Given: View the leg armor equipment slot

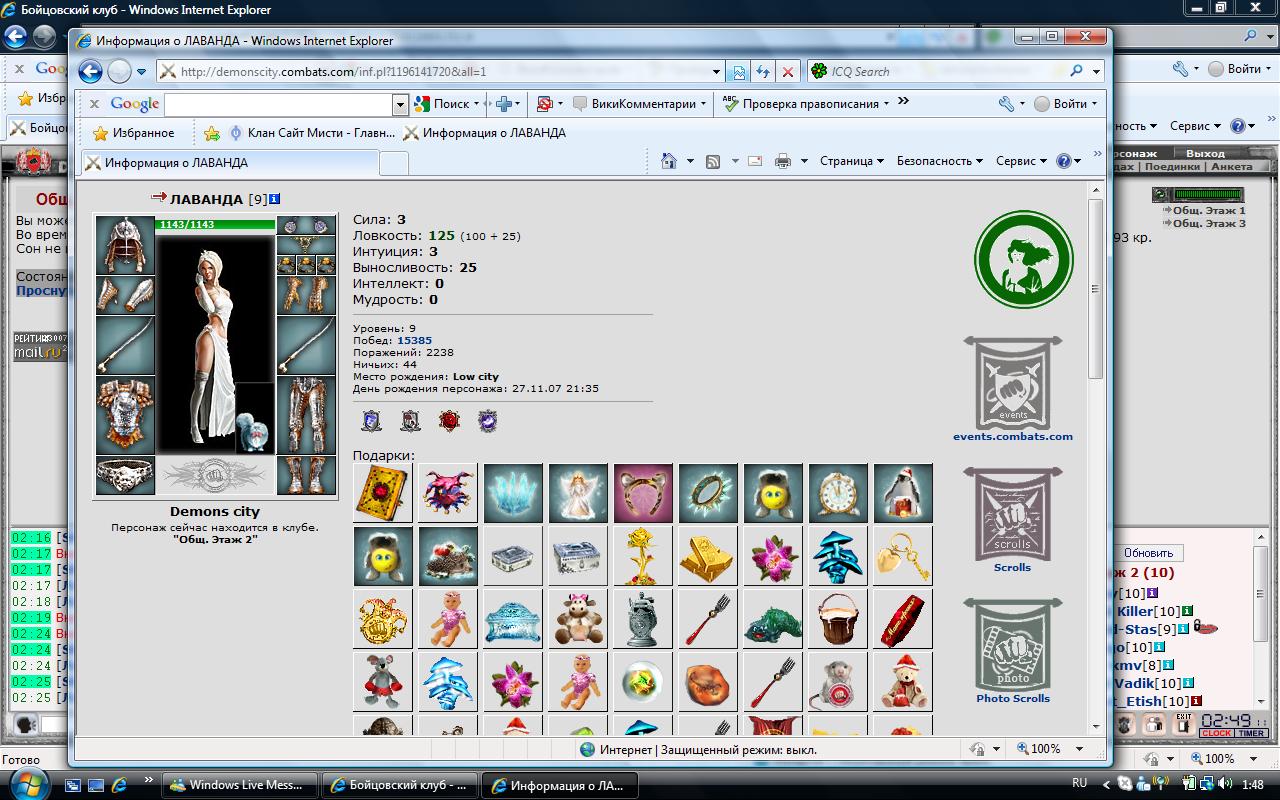Looking at the screenshot, I should (x=305, y=415).
